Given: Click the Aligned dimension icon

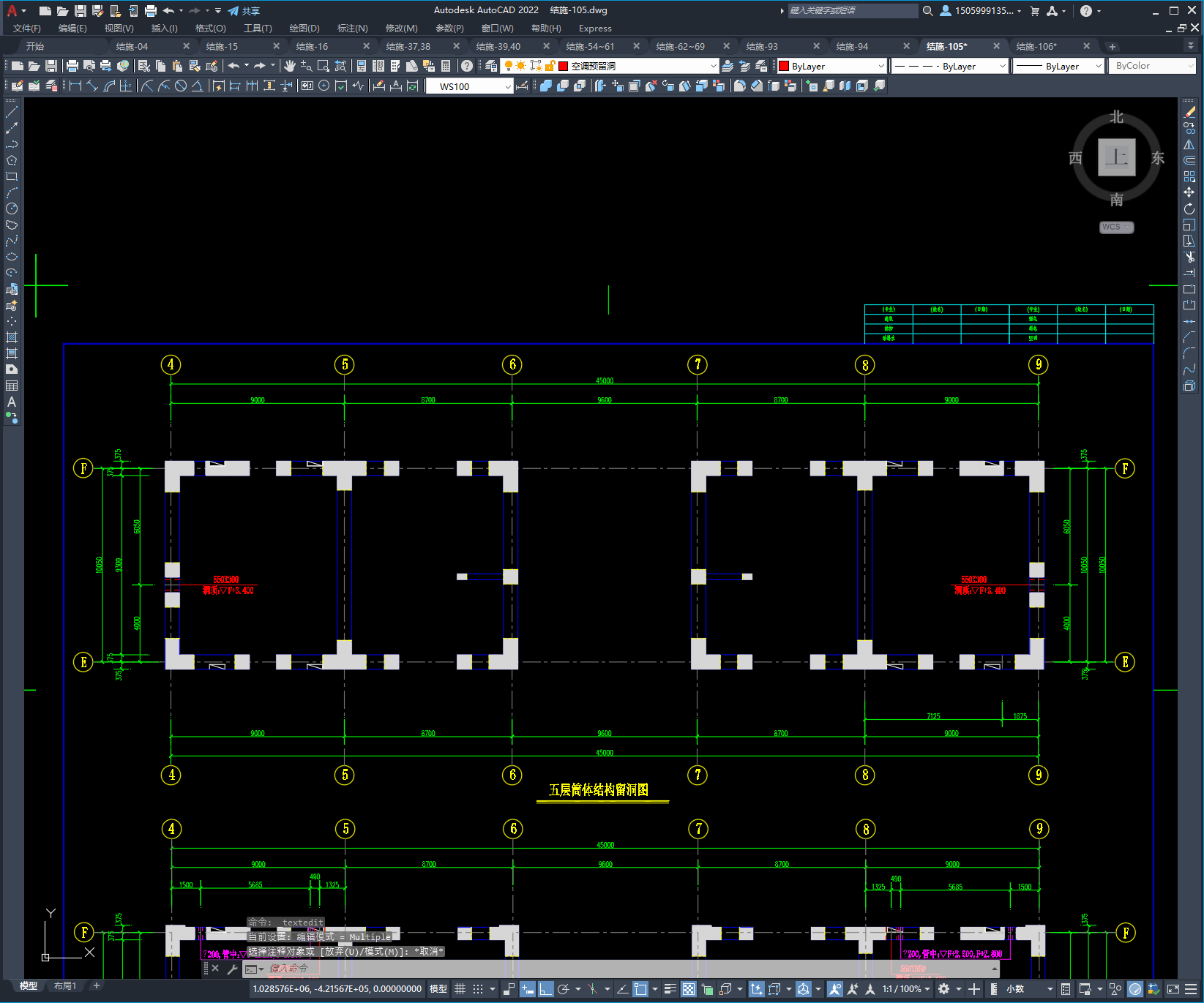Looking at the screenshot, I should point(92,86).
